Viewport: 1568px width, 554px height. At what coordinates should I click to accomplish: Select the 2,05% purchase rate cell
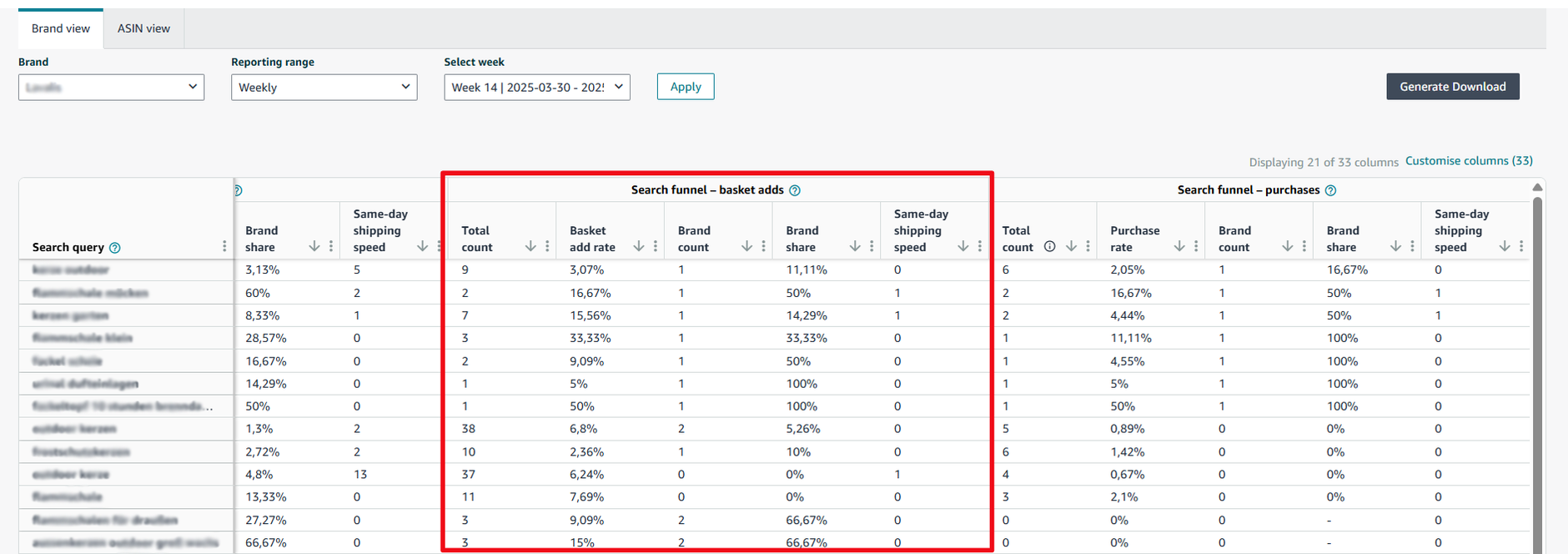[1128, 269]
